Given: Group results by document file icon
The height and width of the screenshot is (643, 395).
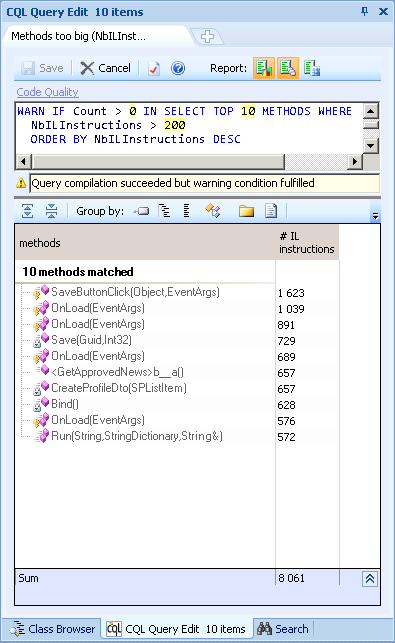Looking at the screenshot, I should click(271, 211).
